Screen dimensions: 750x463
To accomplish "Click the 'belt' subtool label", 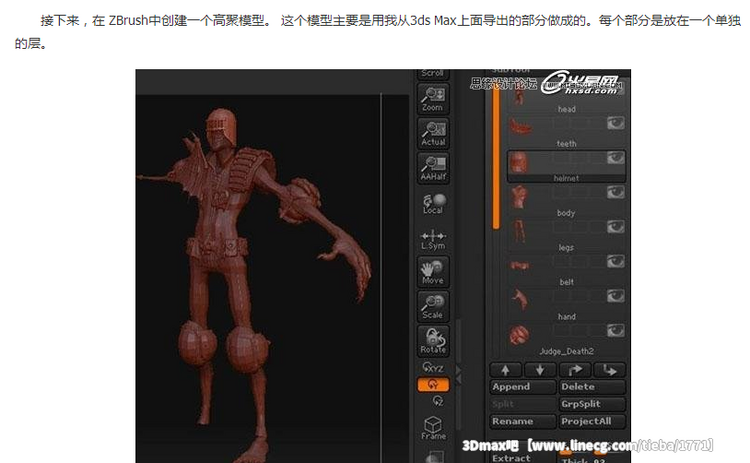I will click(x=566, y=282).
